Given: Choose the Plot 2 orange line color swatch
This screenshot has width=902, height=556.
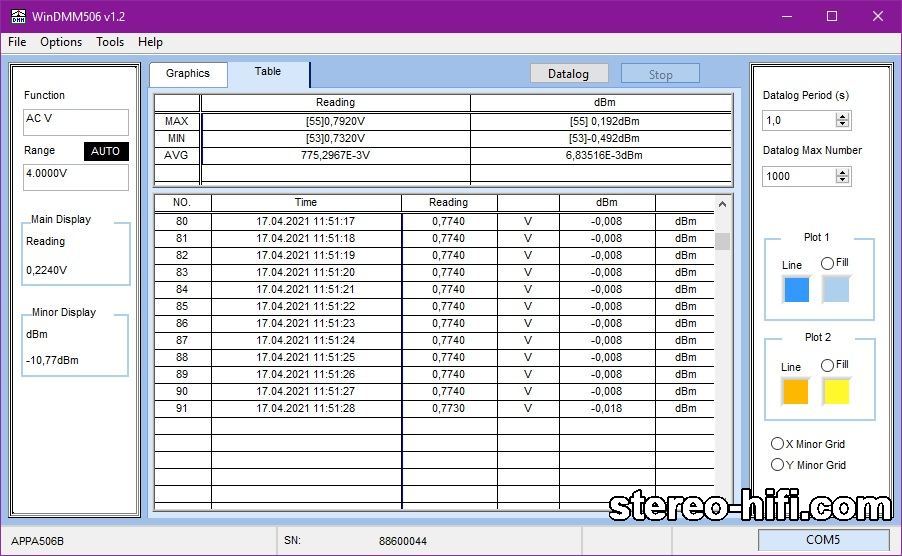Looking at the screenshot, I should click(x=796, y=392).
